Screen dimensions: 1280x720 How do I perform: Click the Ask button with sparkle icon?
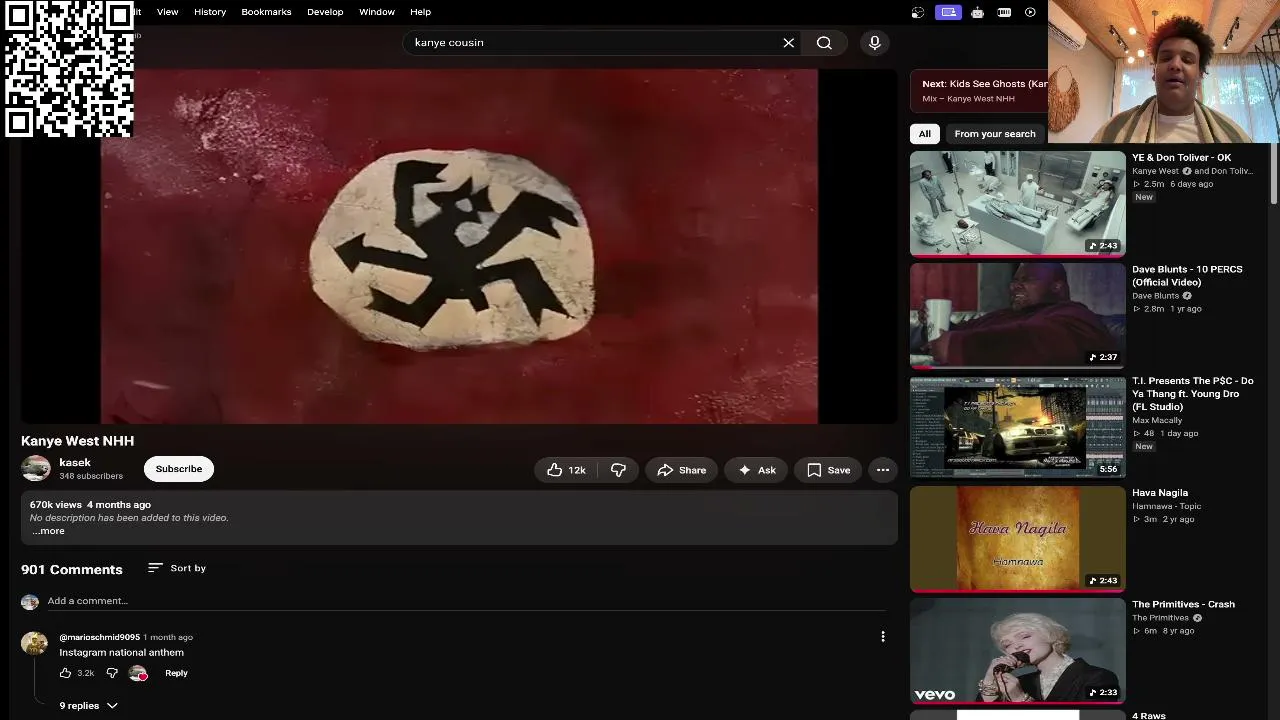(756, 470)
